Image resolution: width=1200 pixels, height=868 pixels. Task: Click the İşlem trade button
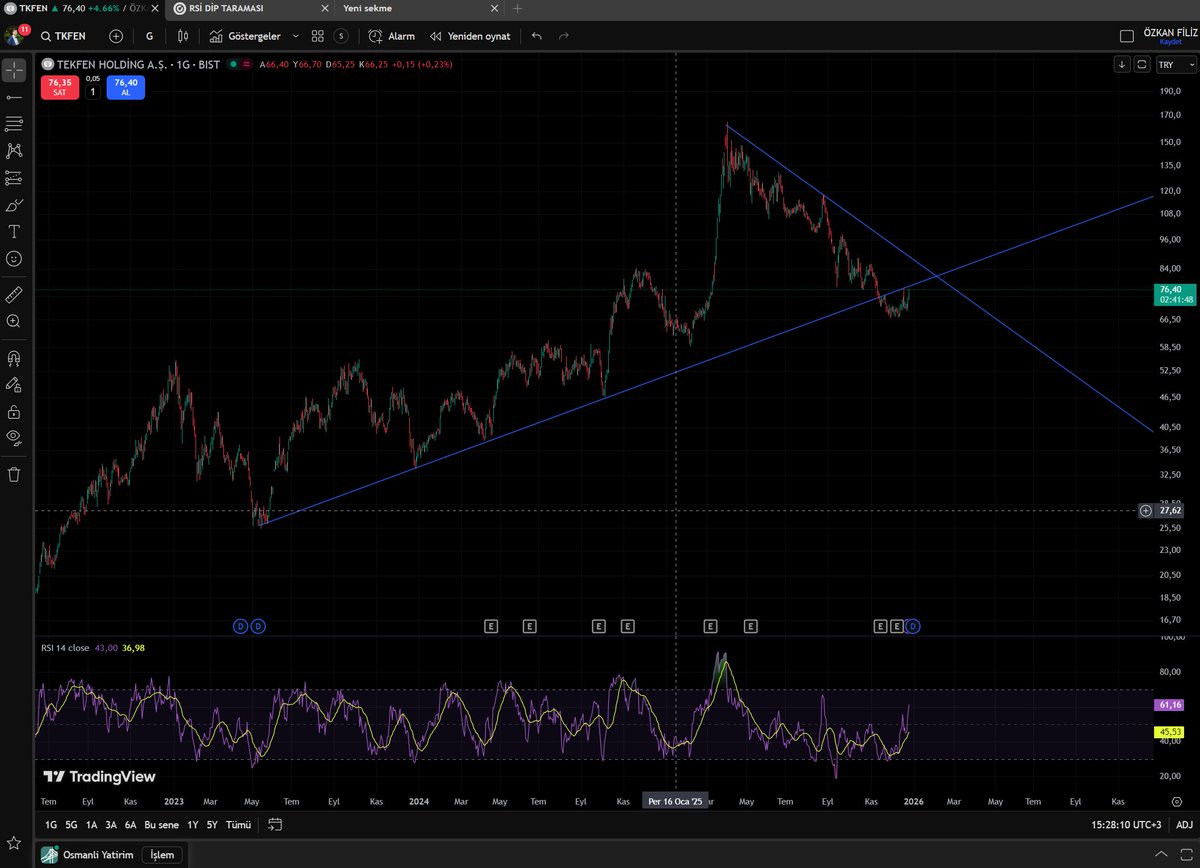(x=162, y=854)
